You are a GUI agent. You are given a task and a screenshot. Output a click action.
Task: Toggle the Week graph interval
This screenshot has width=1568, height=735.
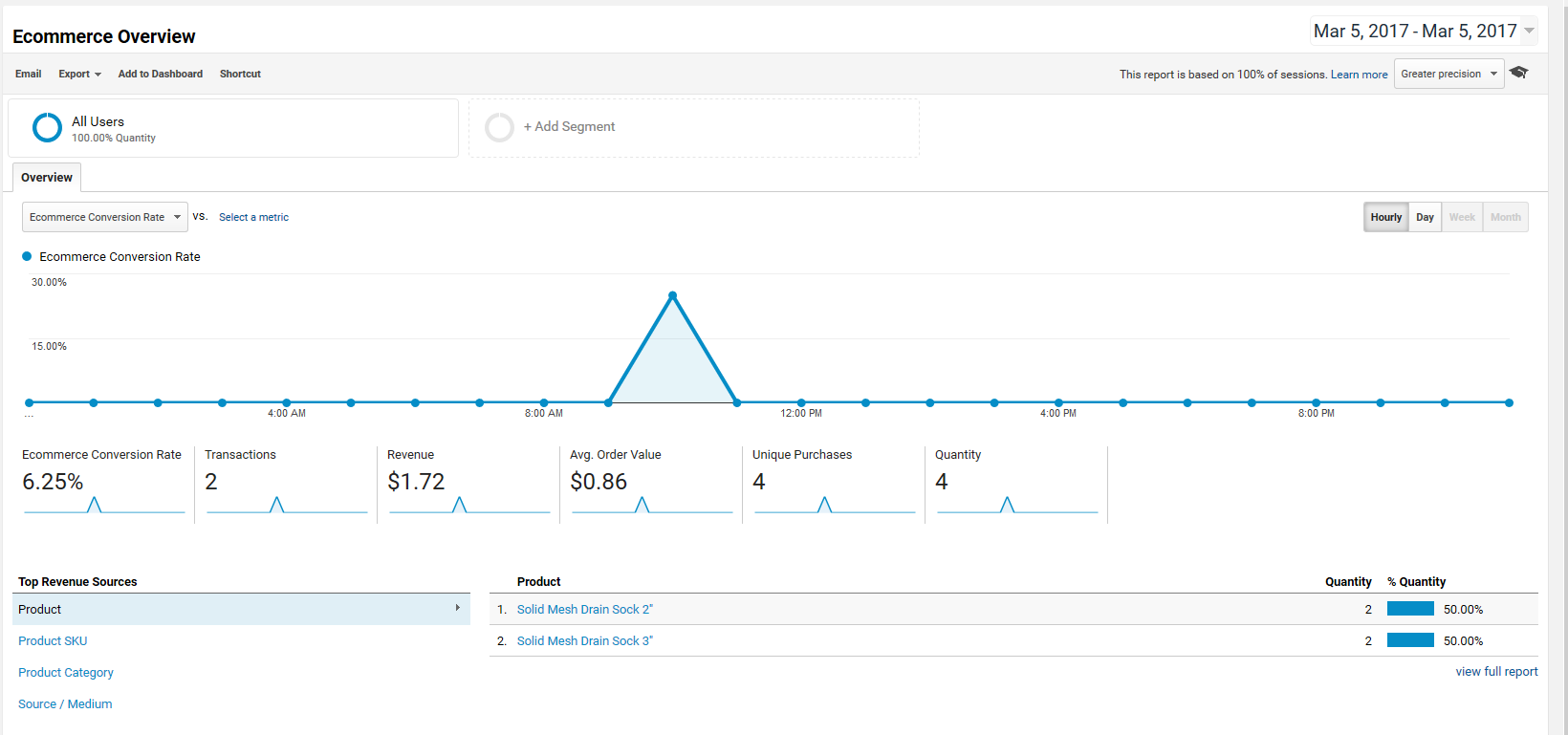pos(1462,217)
